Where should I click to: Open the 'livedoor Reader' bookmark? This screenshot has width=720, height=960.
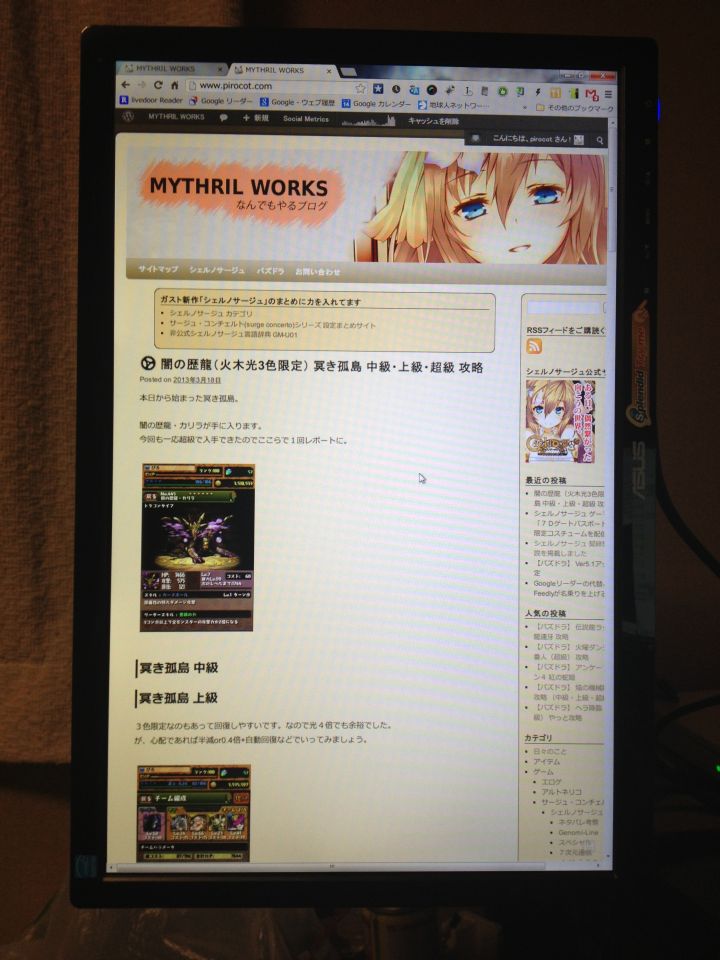tap(151, 101)
